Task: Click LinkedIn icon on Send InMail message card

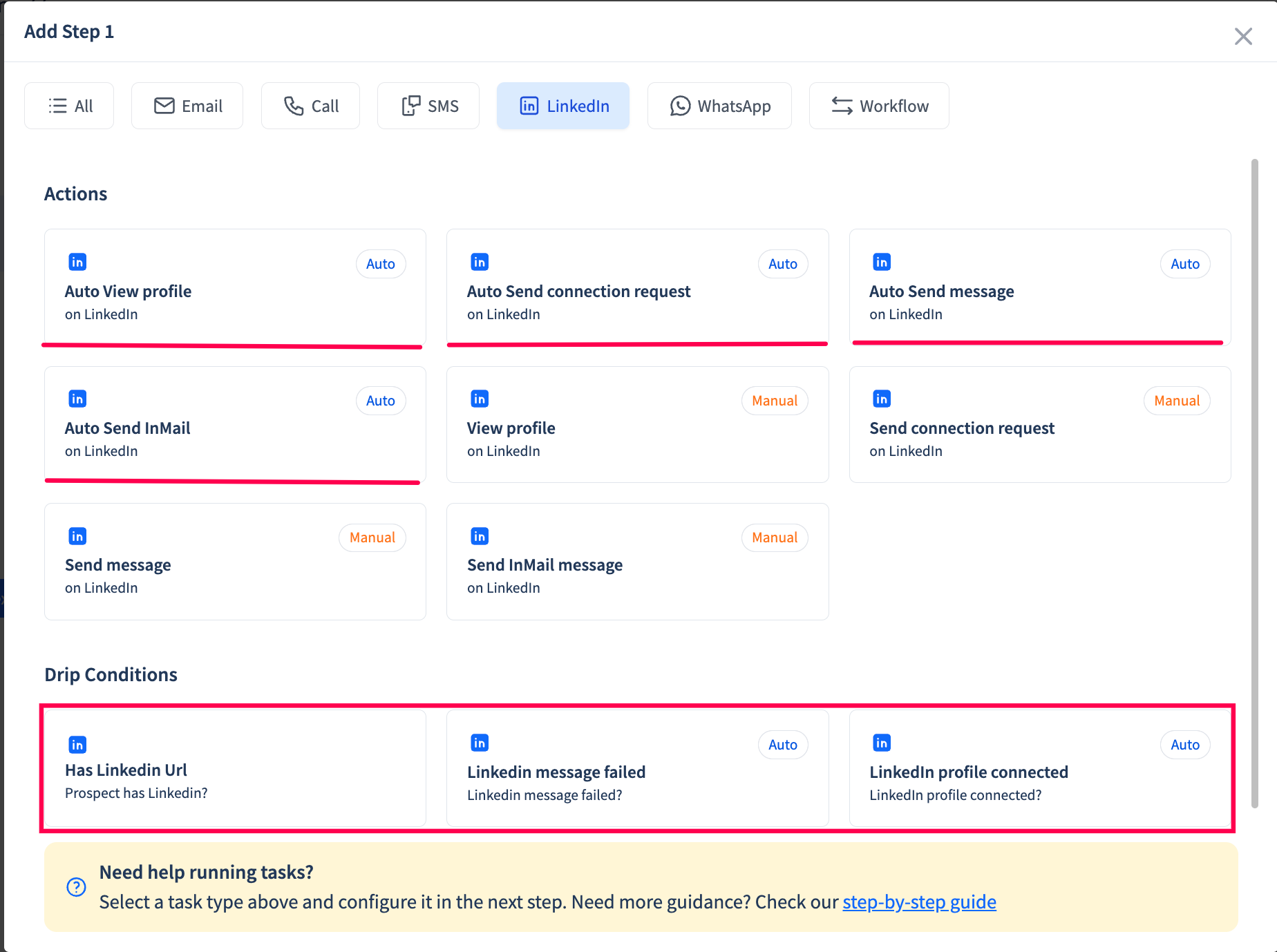Action: coord(480,536)
